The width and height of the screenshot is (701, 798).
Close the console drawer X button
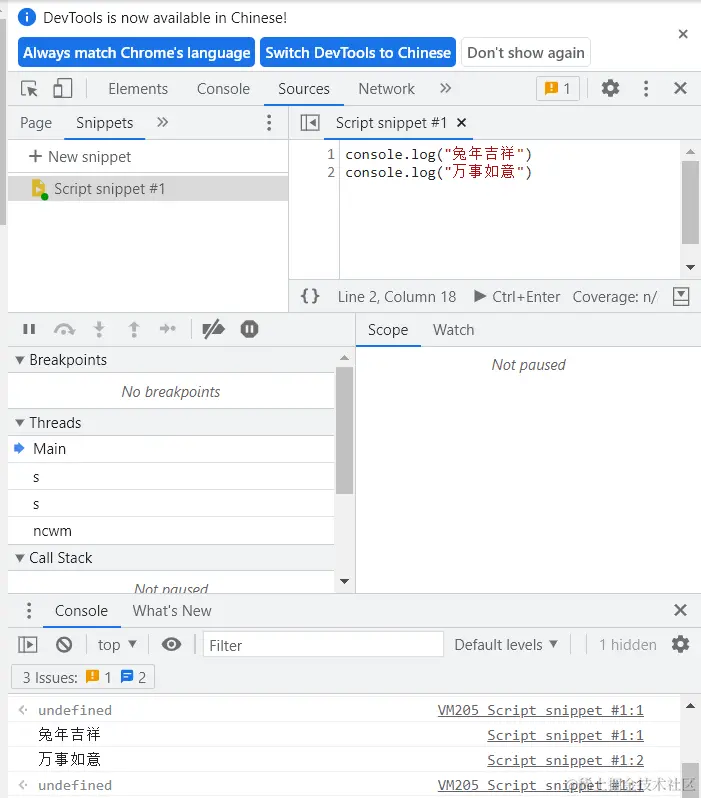680,610
